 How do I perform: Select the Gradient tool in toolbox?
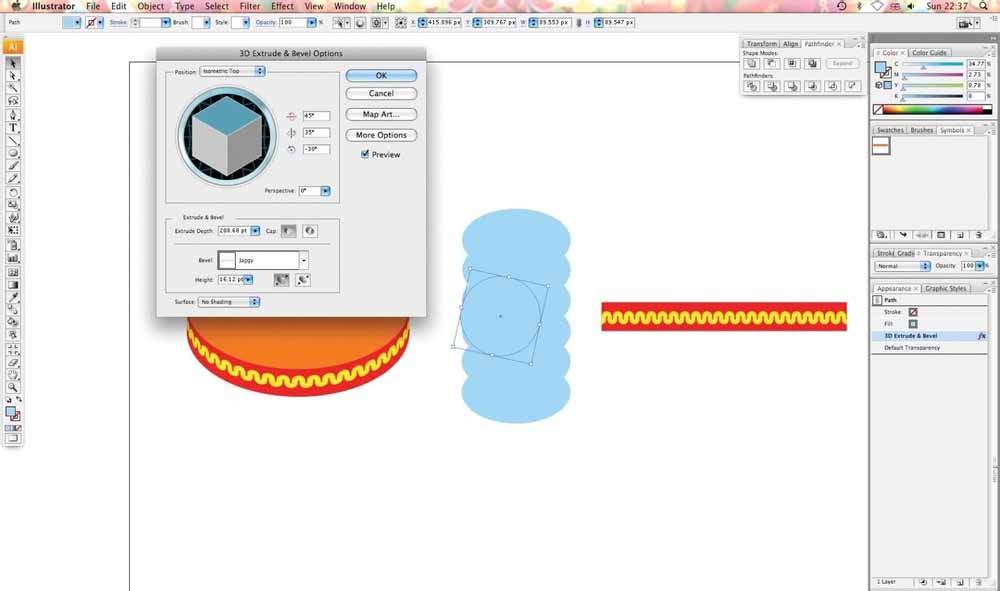pos(13,285)
